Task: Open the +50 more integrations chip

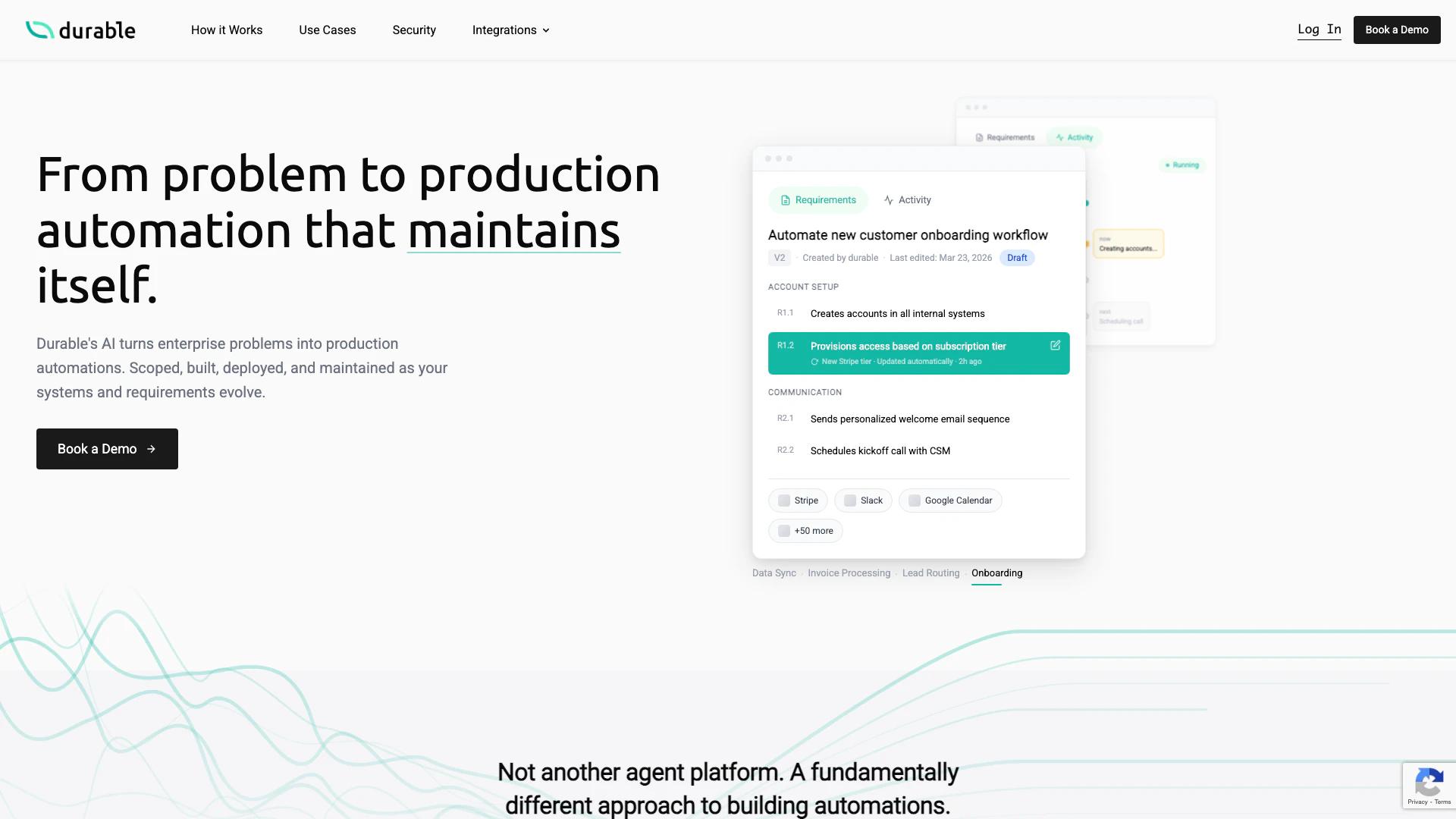Action: click(x=805, y=531)
